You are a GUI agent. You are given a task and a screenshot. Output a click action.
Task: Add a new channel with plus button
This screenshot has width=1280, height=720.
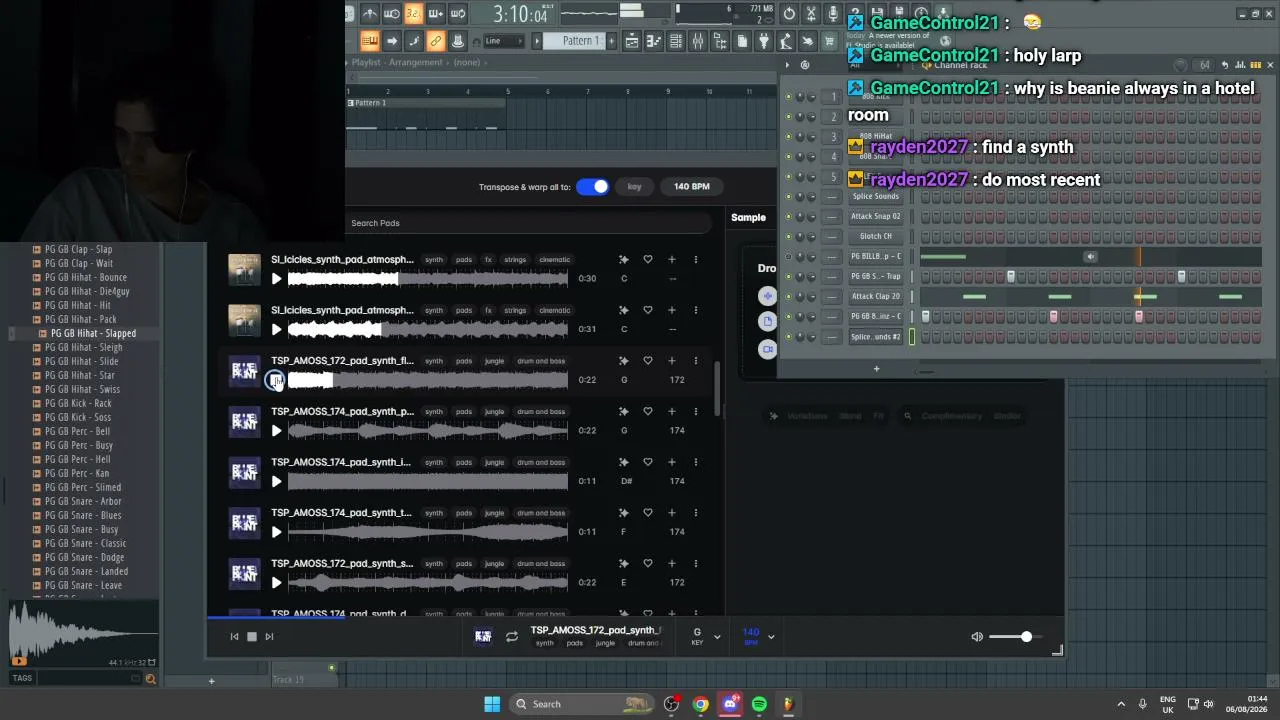tap(877, 369)
